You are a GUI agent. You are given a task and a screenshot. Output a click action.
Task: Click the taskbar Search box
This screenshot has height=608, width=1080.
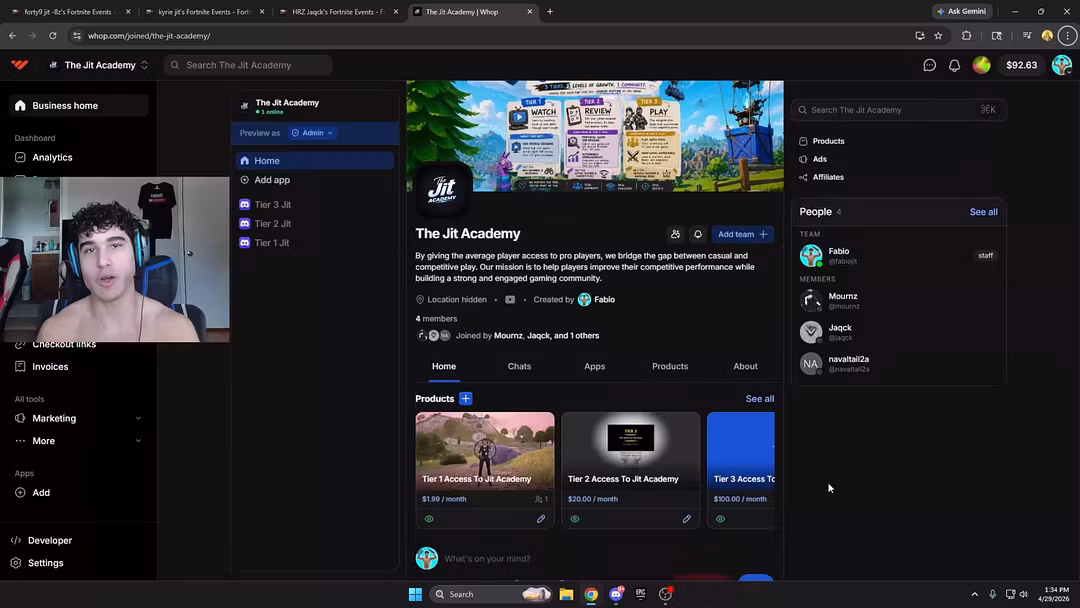pyautogui.click(x=490, y=594)
